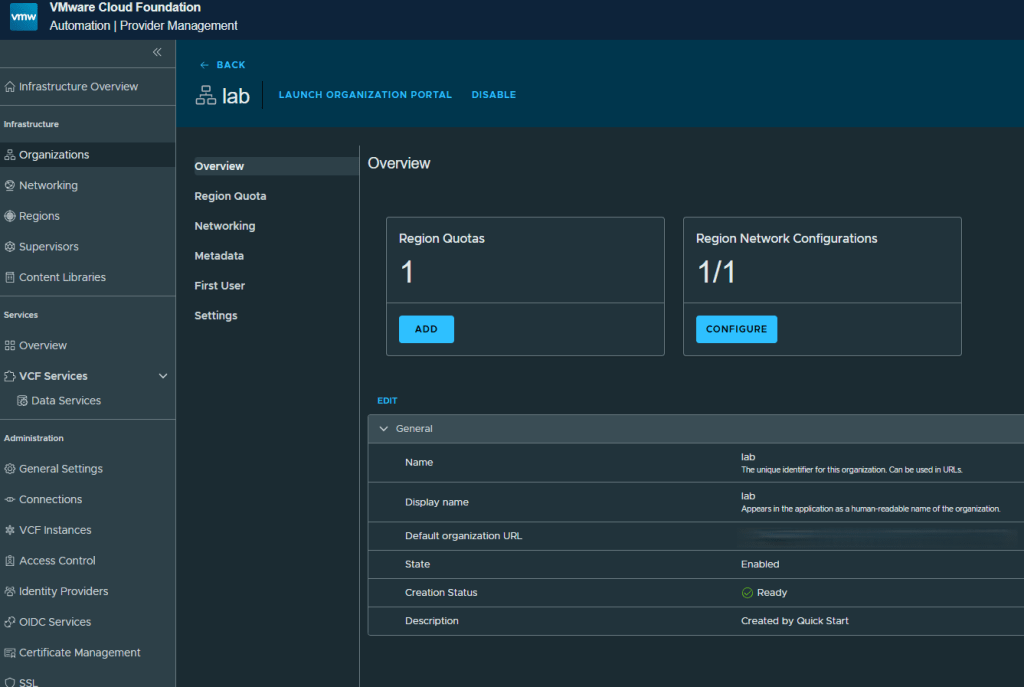Click the Content Libraries icon
This screenshot has width=1024, height=687.
(10, 278)
